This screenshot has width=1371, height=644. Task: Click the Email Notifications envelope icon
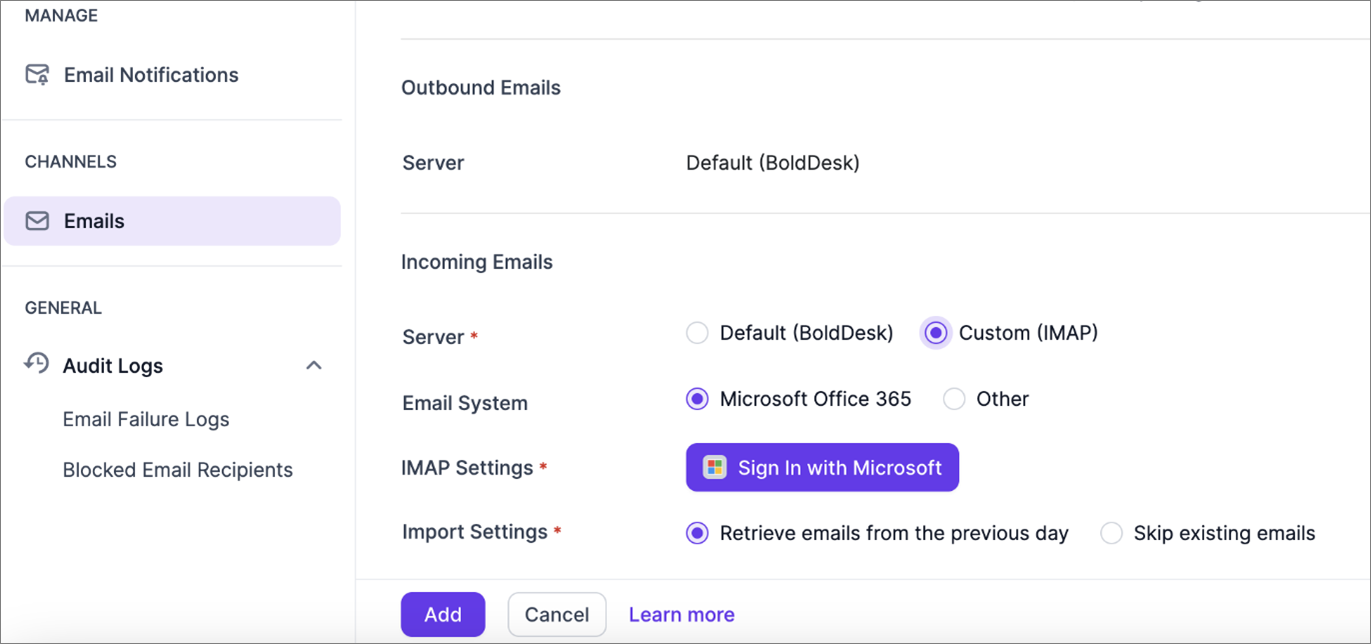(x=37, y=75)
